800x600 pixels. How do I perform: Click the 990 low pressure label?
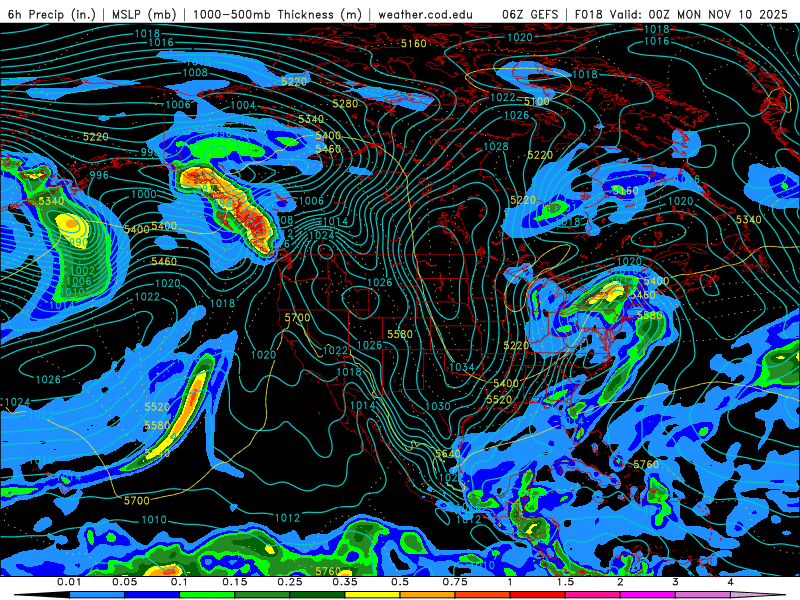pos(79,243)
